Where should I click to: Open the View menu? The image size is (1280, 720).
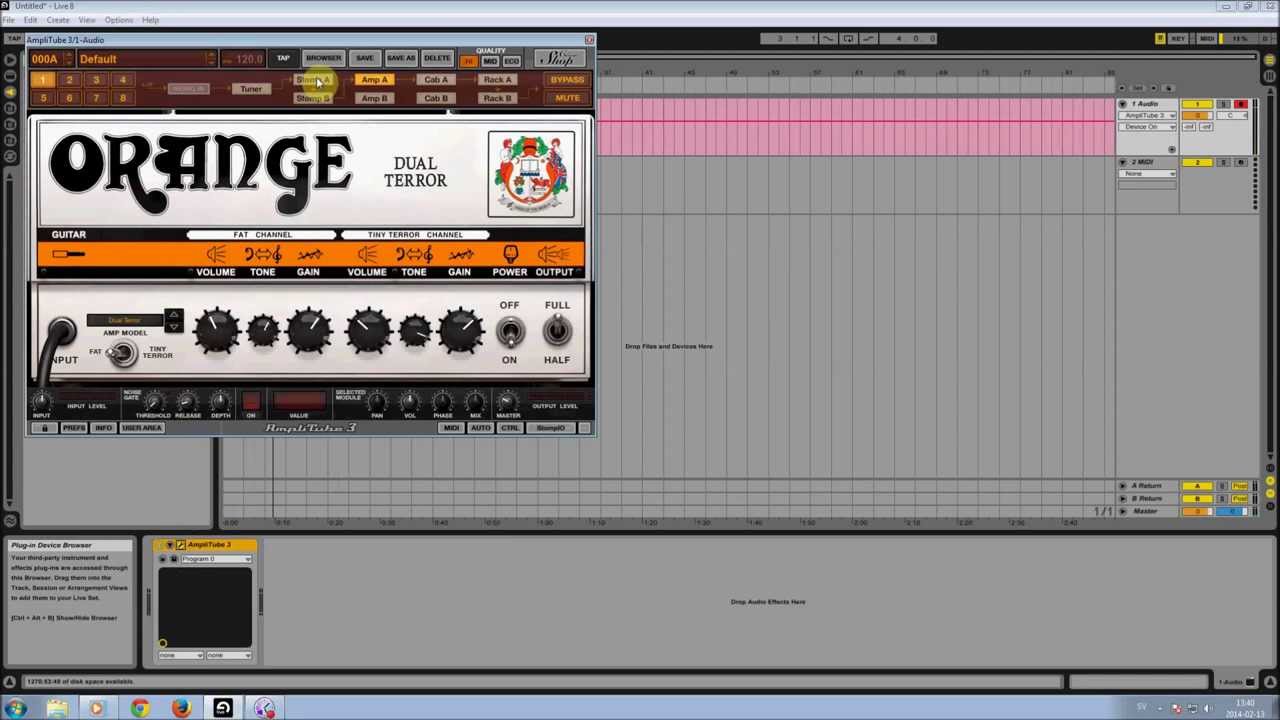click(x=87, y=20)
